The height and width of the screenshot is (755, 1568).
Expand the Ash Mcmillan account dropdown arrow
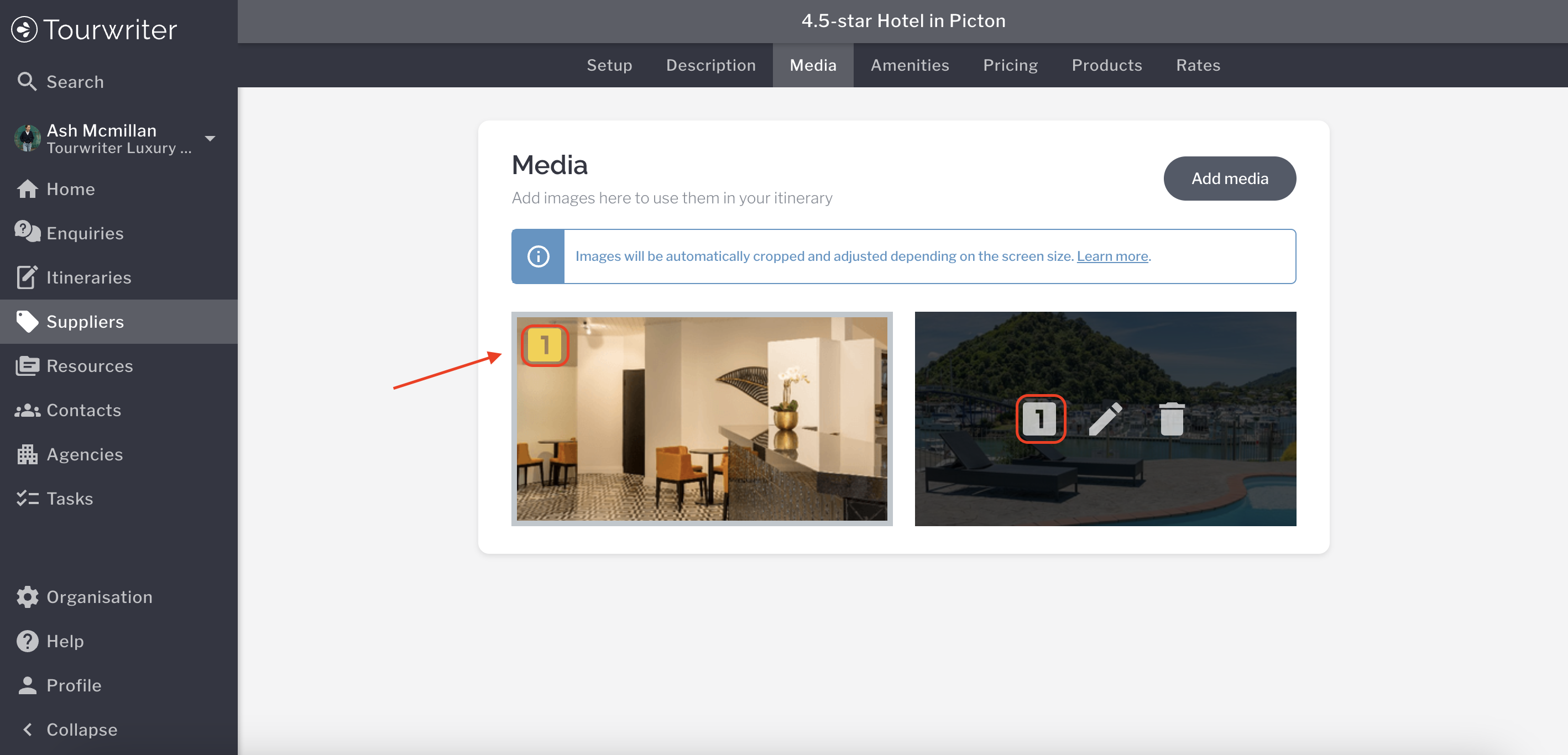coord(210,139)
